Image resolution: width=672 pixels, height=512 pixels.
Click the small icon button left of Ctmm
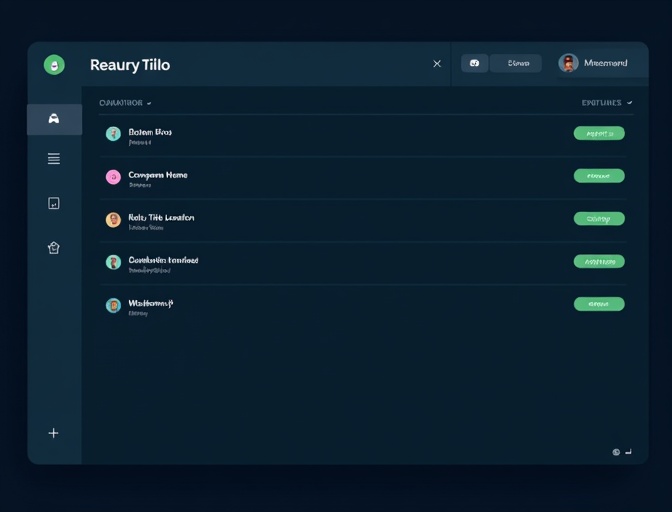[474, 63]
